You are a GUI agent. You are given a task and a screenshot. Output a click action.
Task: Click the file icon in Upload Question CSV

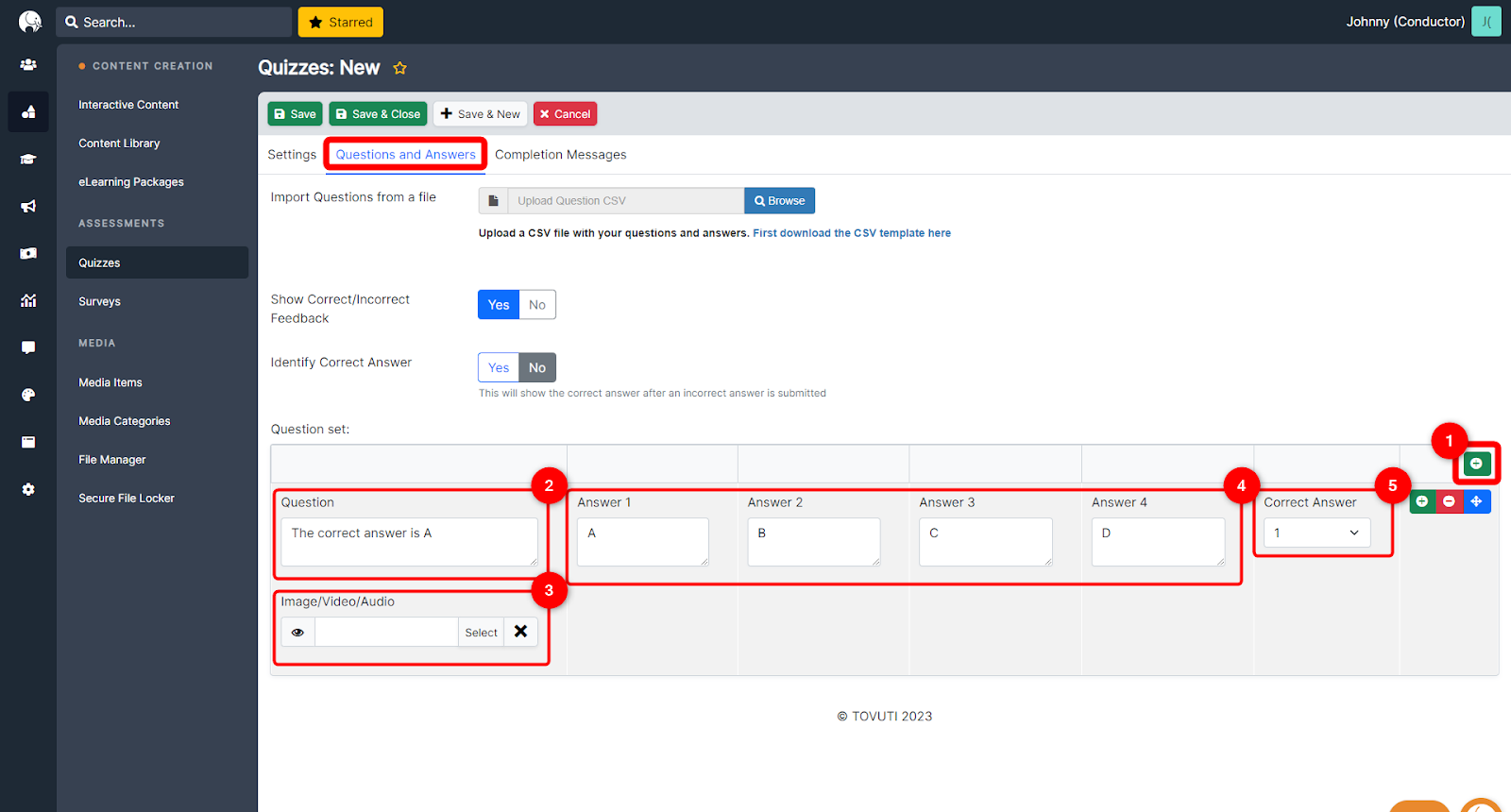[x=493, y=200]
